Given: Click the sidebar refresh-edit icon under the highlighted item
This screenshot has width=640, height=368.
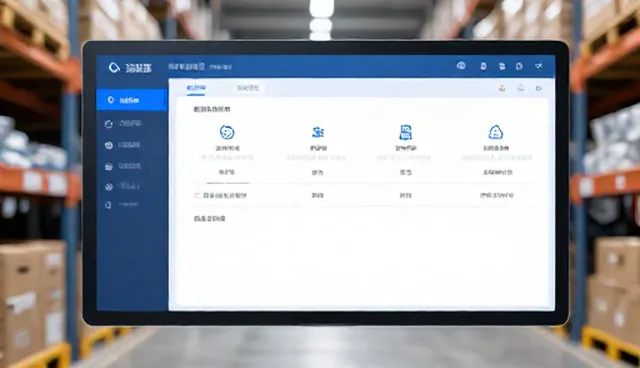Looking at the screenshot, I should [x=109, y=124].
